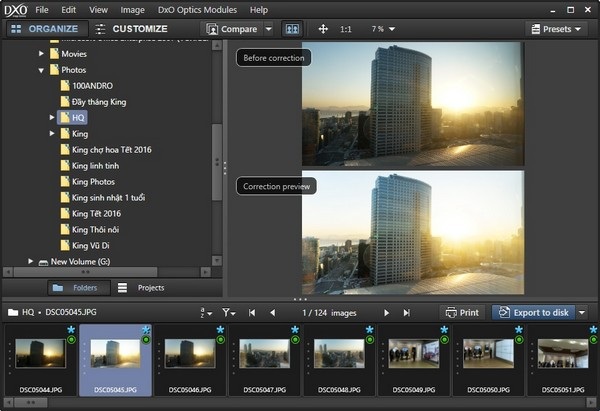Click the Print button

462,313
